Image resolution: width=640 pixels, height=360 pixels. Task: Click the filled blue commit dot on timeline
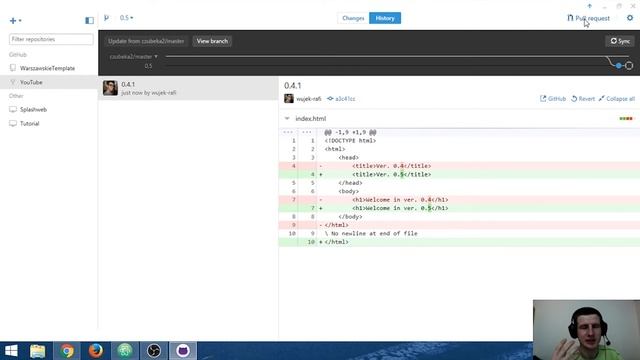(x=619, y=66)
